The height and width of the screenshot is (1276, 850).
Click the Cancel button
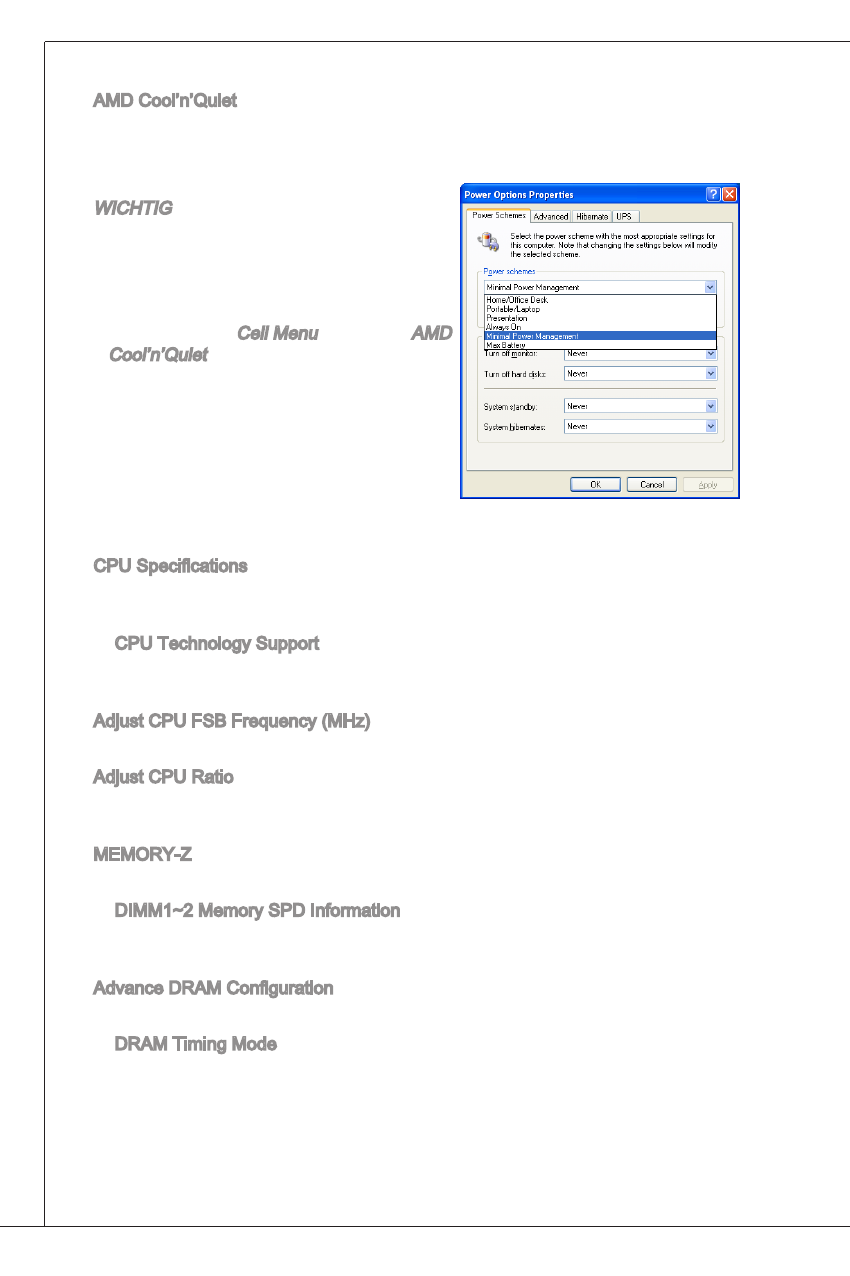652,484
